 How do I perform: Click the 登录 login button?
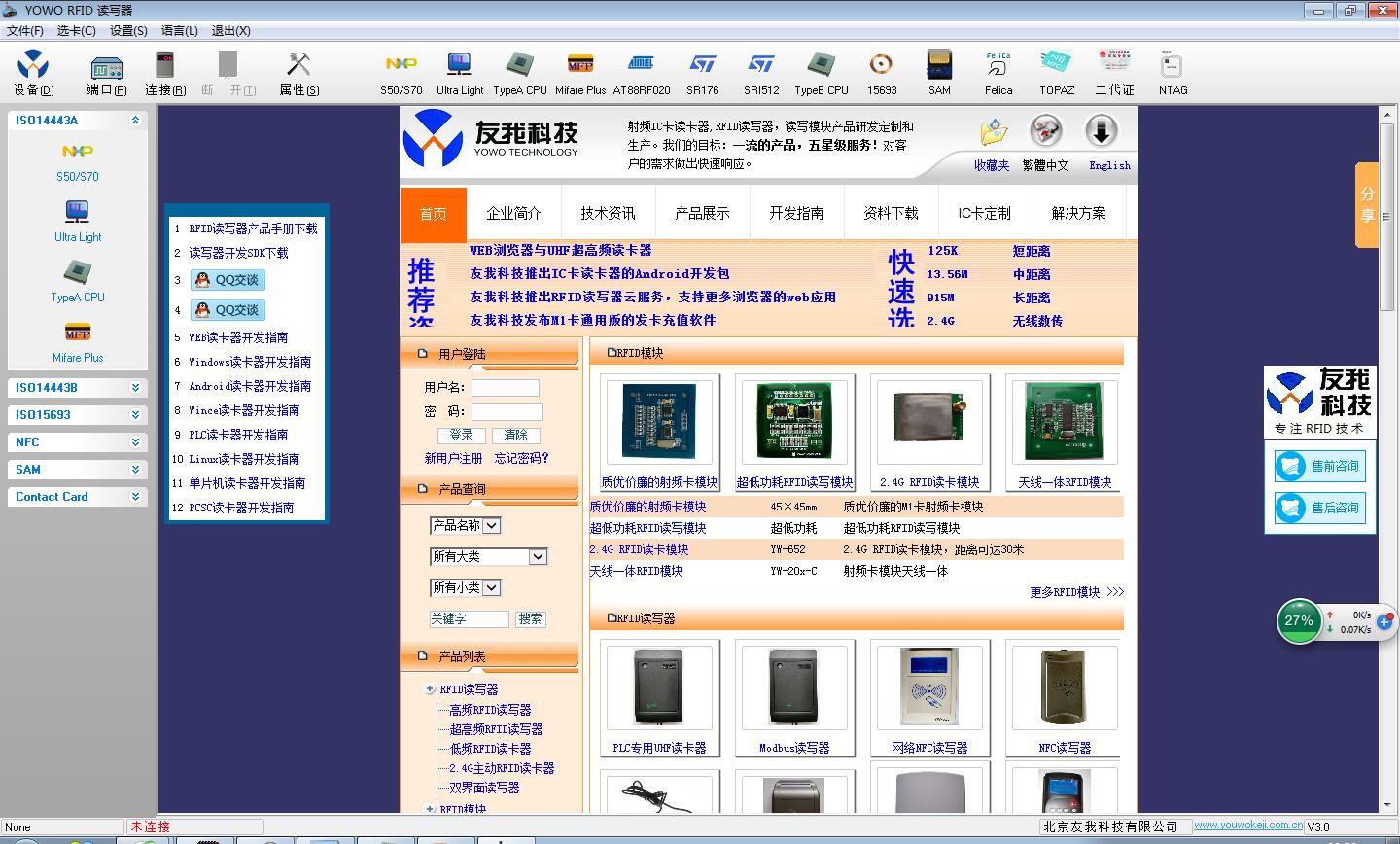click(462, 436)
